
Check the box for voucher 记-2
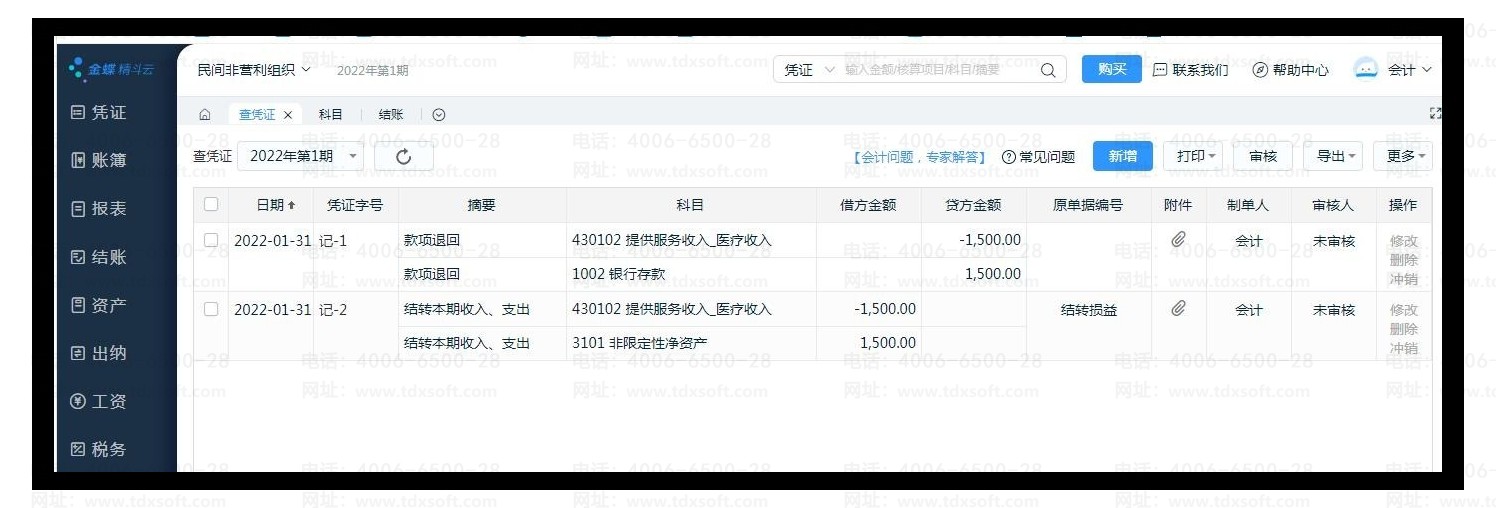pyautogui.click(x=211, y=309)
